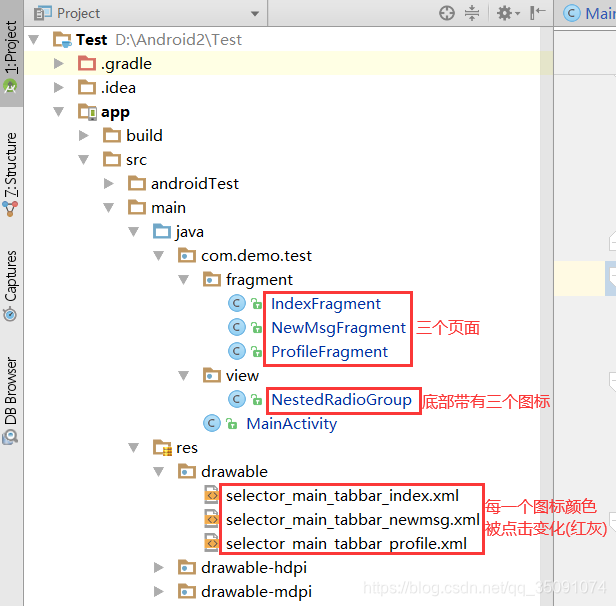
Task: Collapse the drawable folder arrow
Action: (158, 472)
